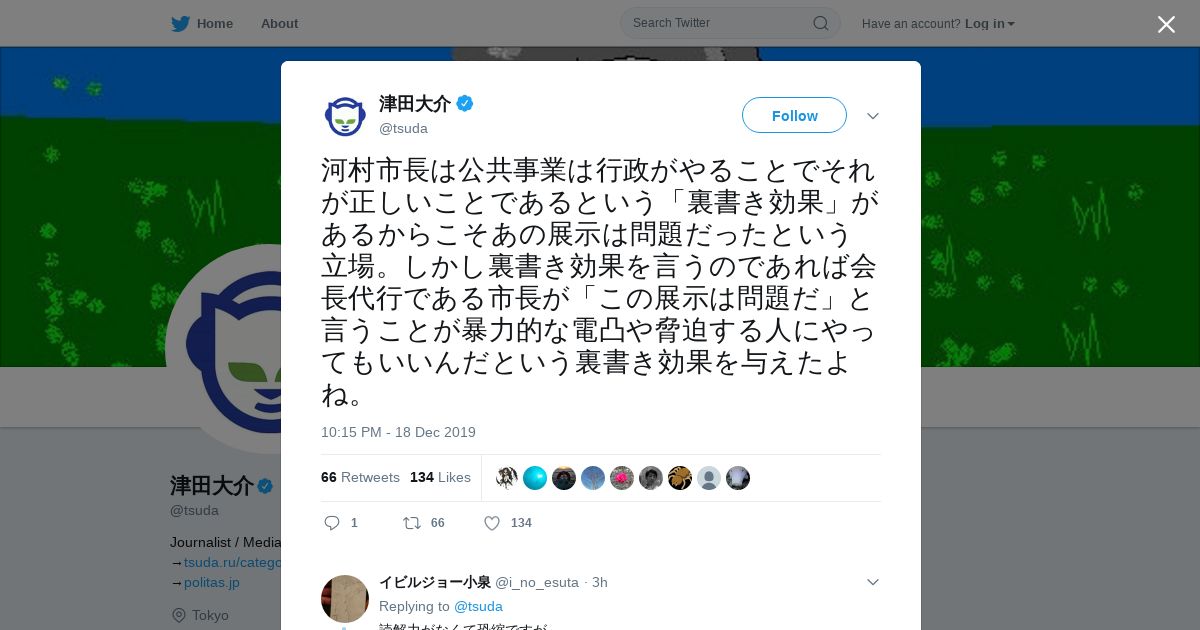Close the tweet overlay with X

[x=1166, y=24]
